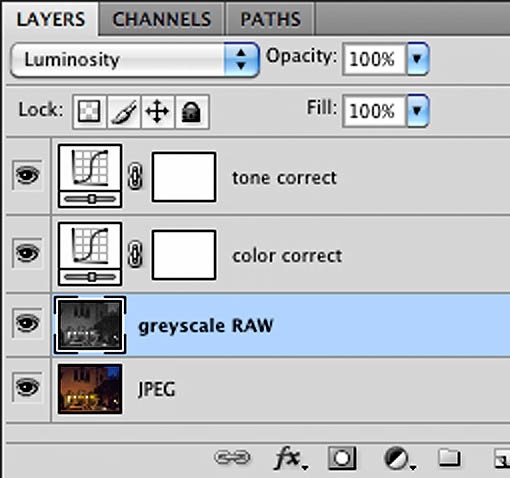
Task: Click the Opacity value field
Action: 374,59
